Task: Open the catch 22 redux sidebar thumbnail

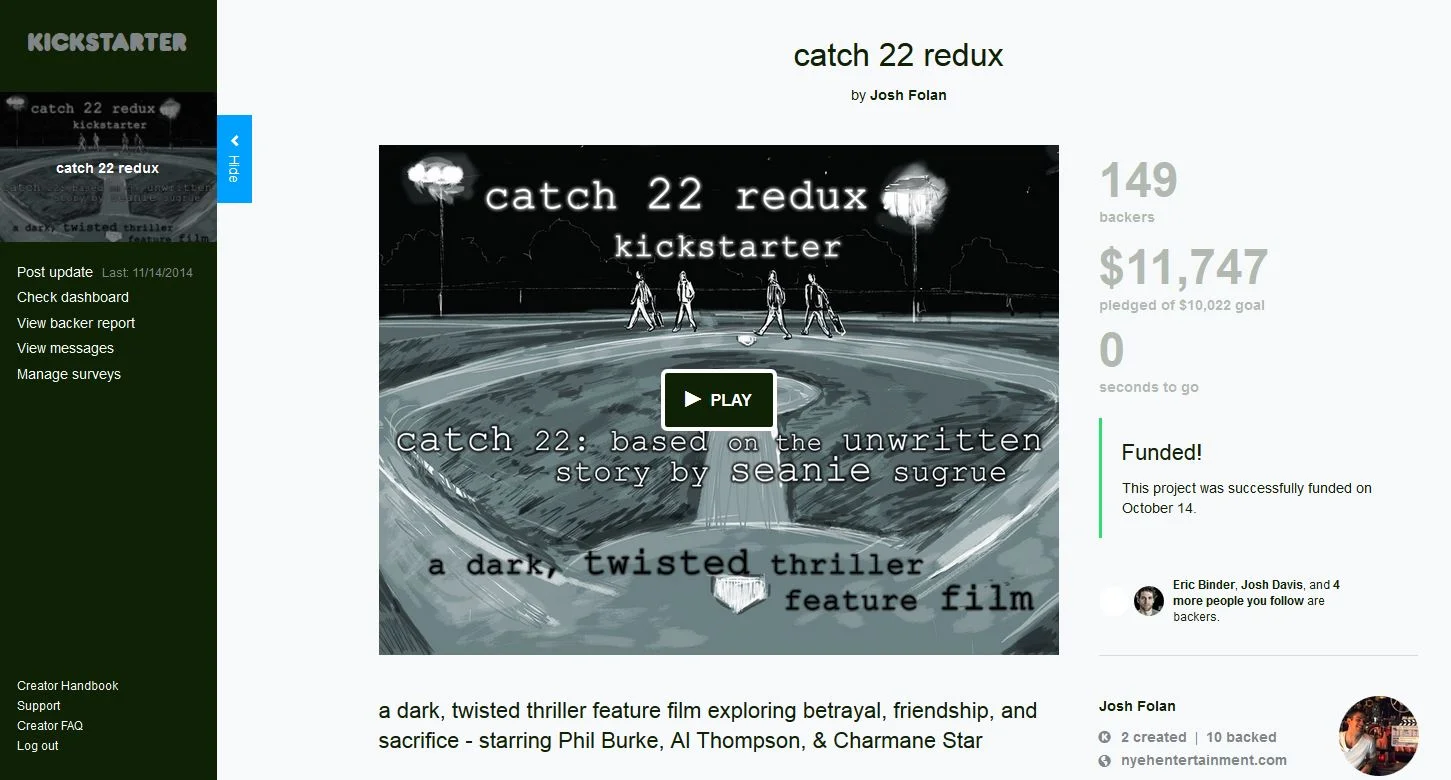Action: tap(108, 167)
